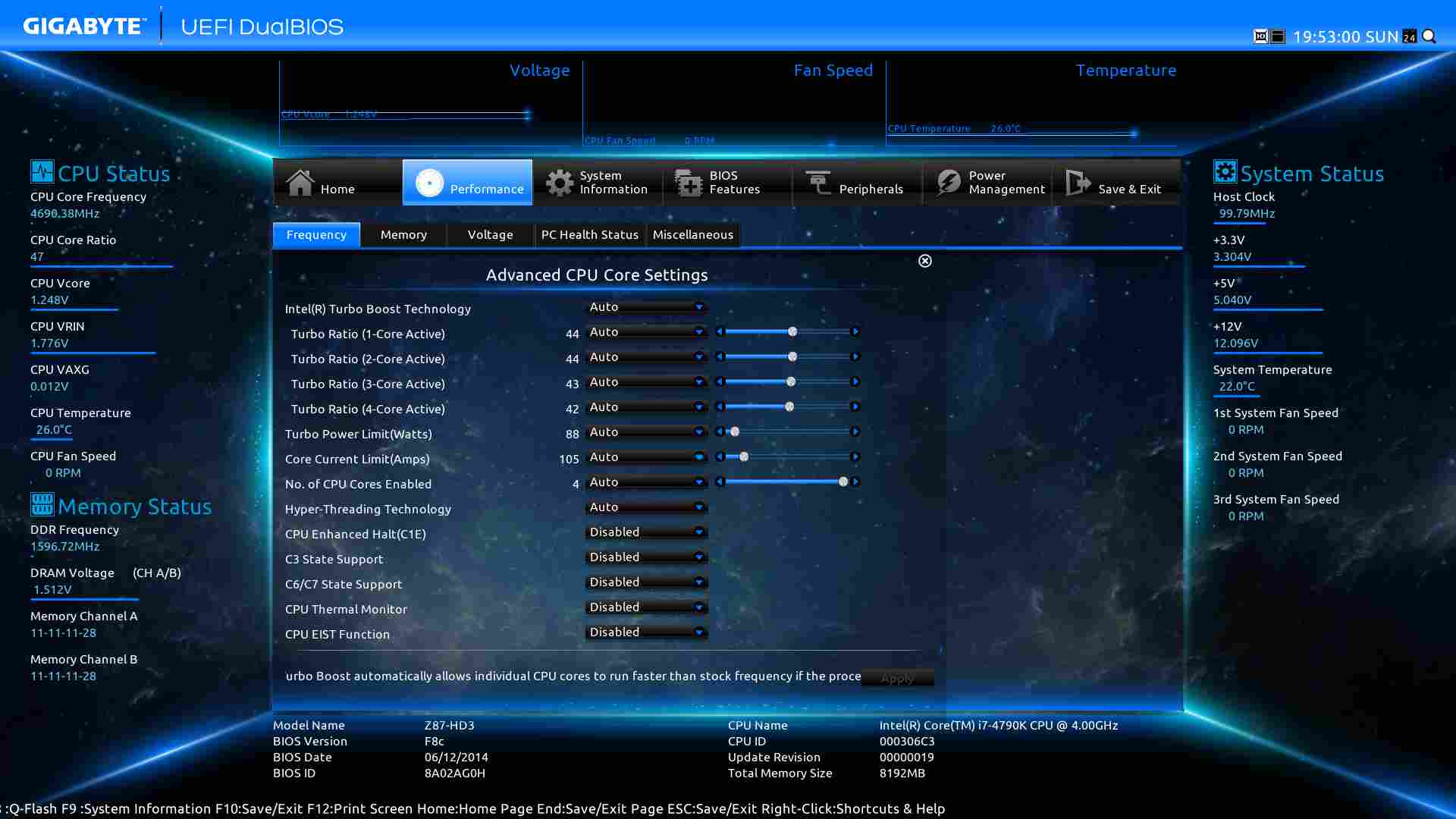The height and width of the screenshot is (819, 1456).
Task: Close the Advanced CPU Core Settings panel
Action: (x=925, y=261)
